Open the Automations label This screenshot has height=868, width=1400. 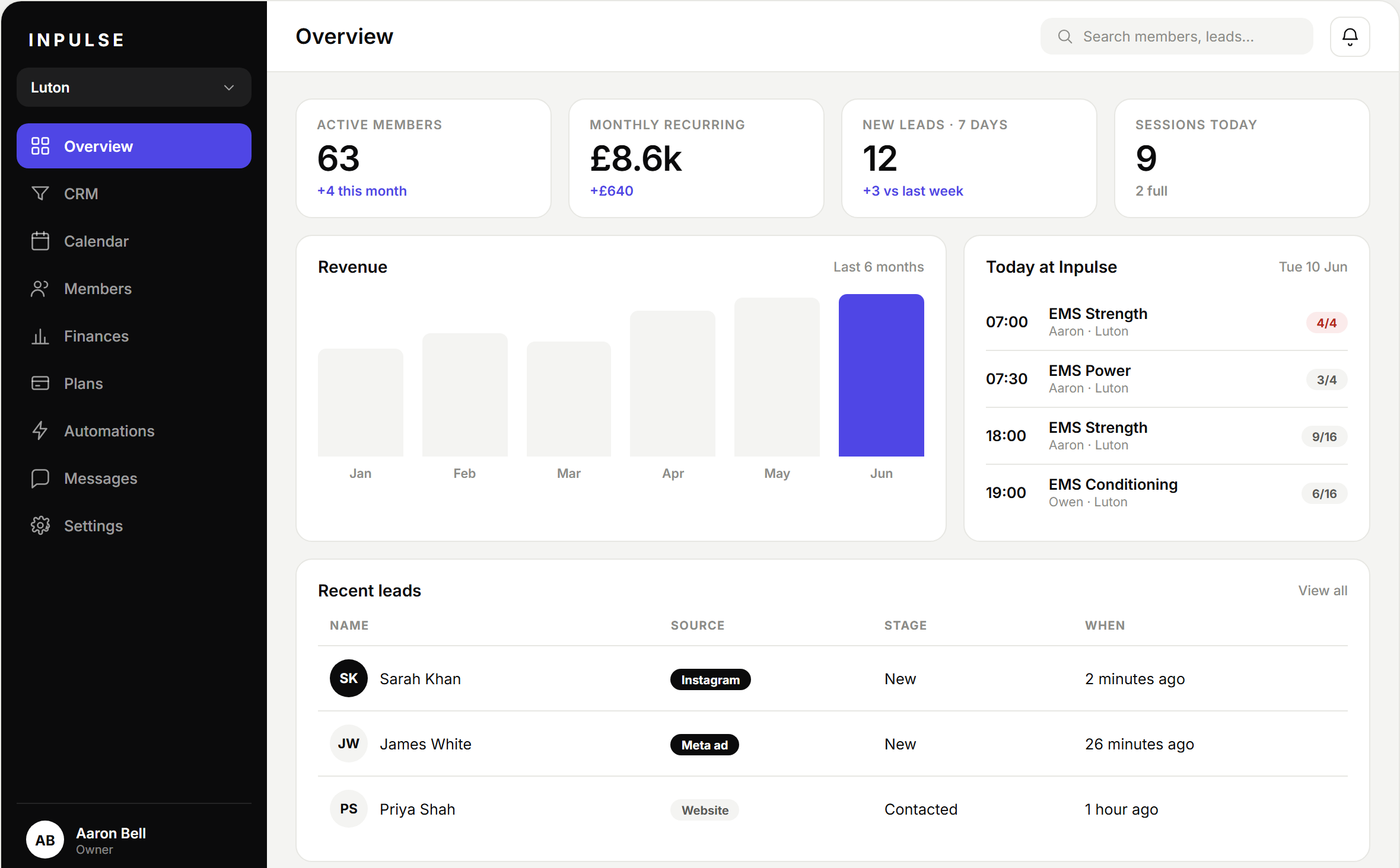click(109, 431)
